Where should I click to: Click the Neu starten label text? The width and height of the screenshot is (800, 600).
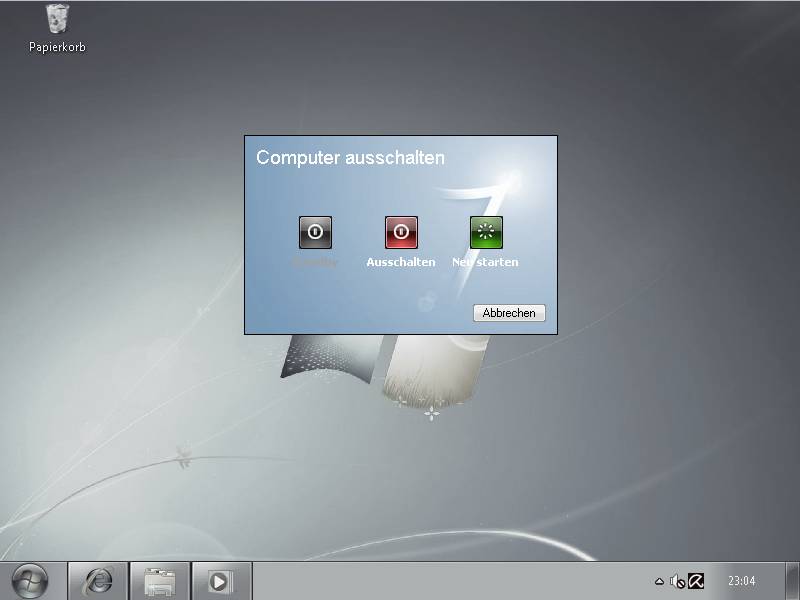tap(485, 262)
